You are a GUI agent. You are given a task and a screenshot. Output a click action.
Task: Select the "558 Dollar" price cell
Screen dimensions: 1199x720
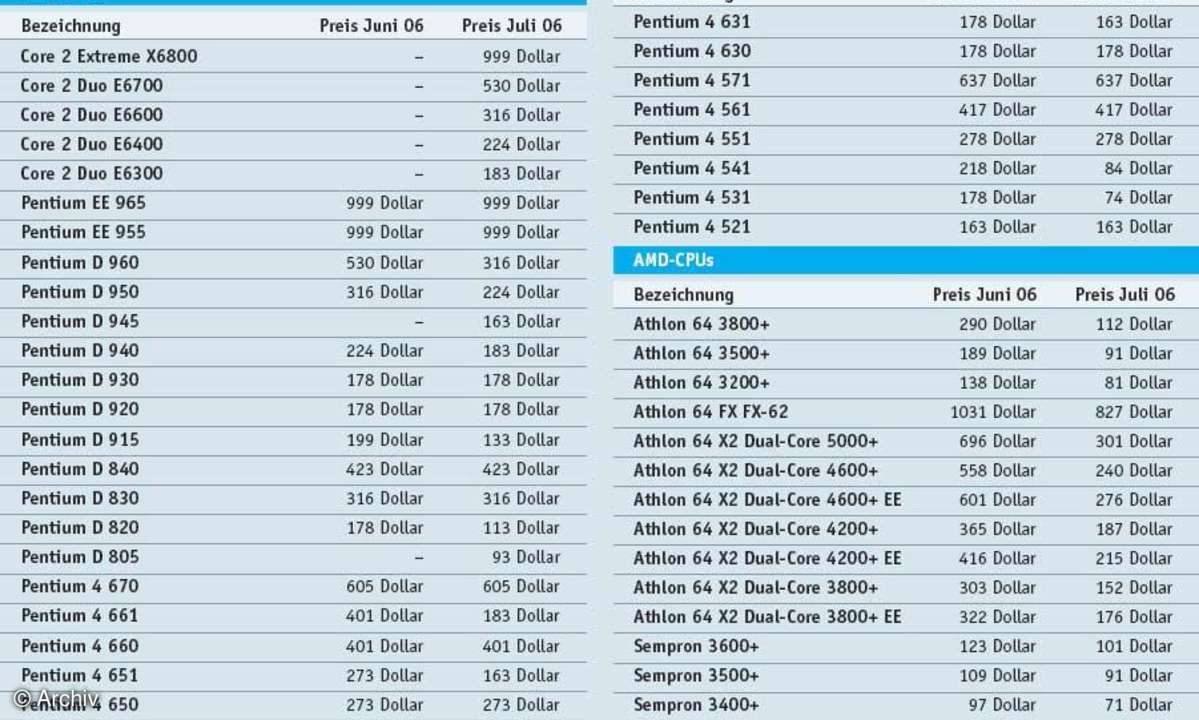pyautogui.click(x=997, y=471)
